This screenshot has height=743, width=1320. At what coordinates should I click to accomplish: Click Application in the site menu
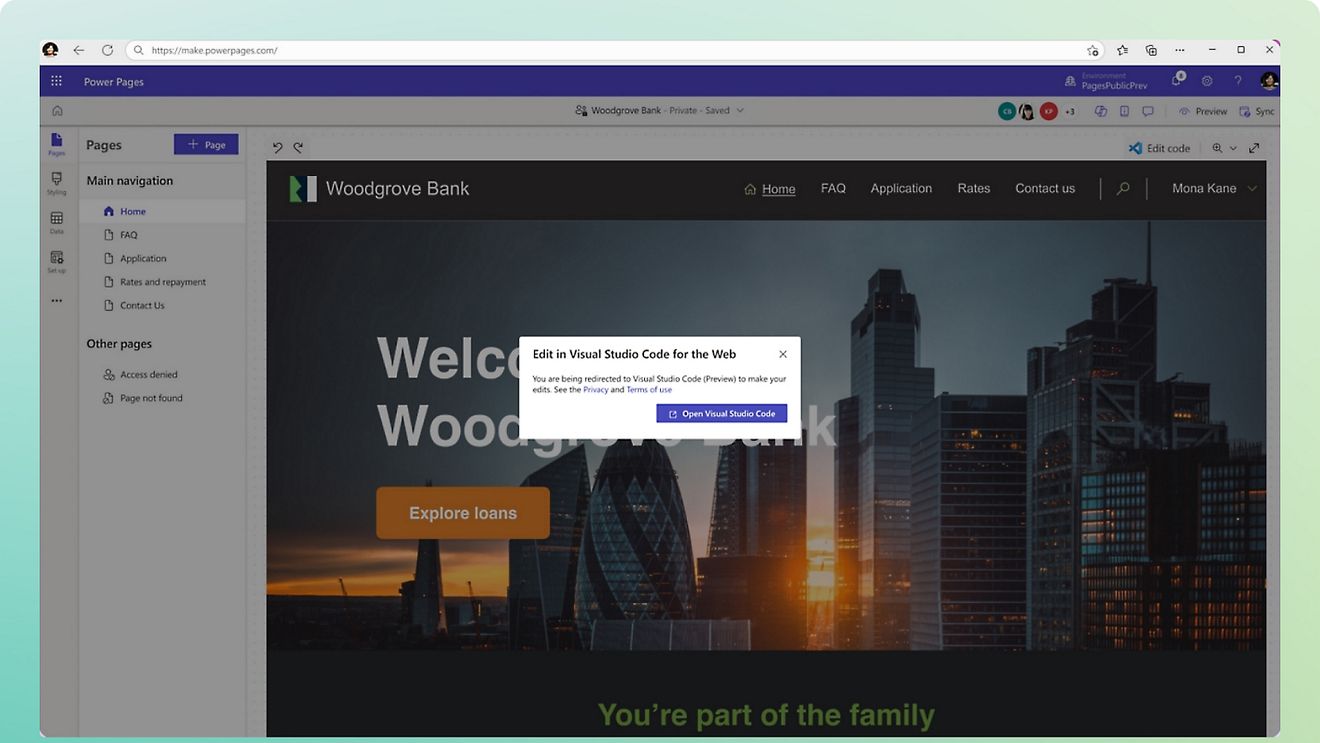coord(901,188)
